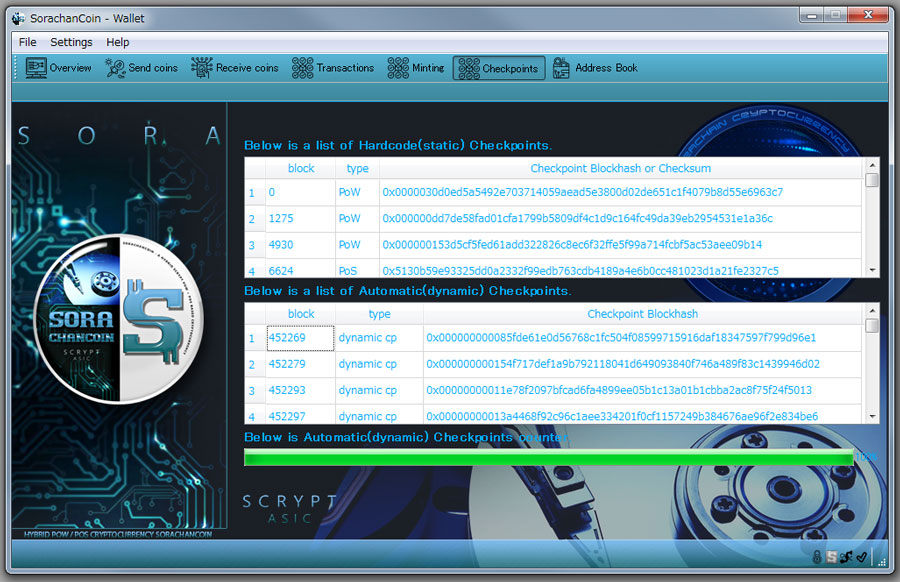Image resolution: width=900 pixels, height=582 pixels.
Task: Open the Transactions page
Action: (x=333, y=68)
